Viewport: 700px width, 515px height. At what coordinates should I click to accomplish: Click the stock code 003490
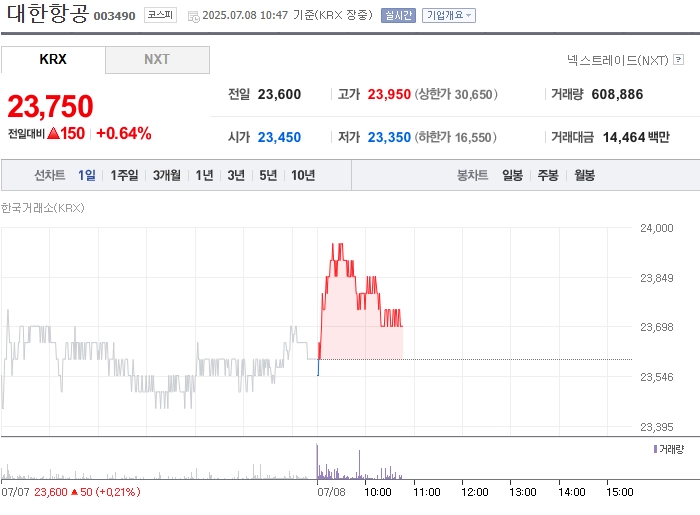click(114, 16)
